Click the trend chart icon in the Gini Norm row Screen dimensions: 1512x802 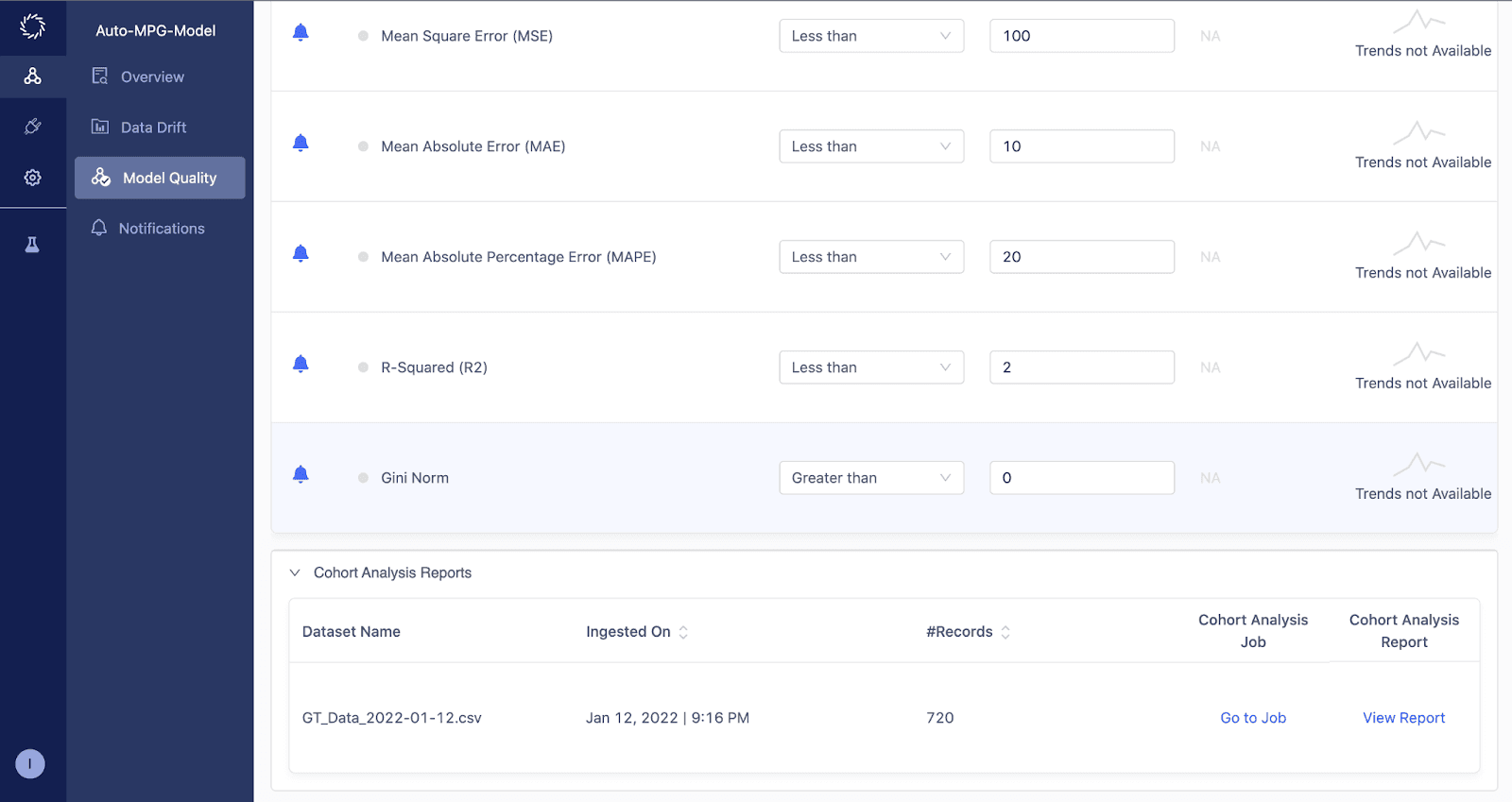[x=1419, y=463]
